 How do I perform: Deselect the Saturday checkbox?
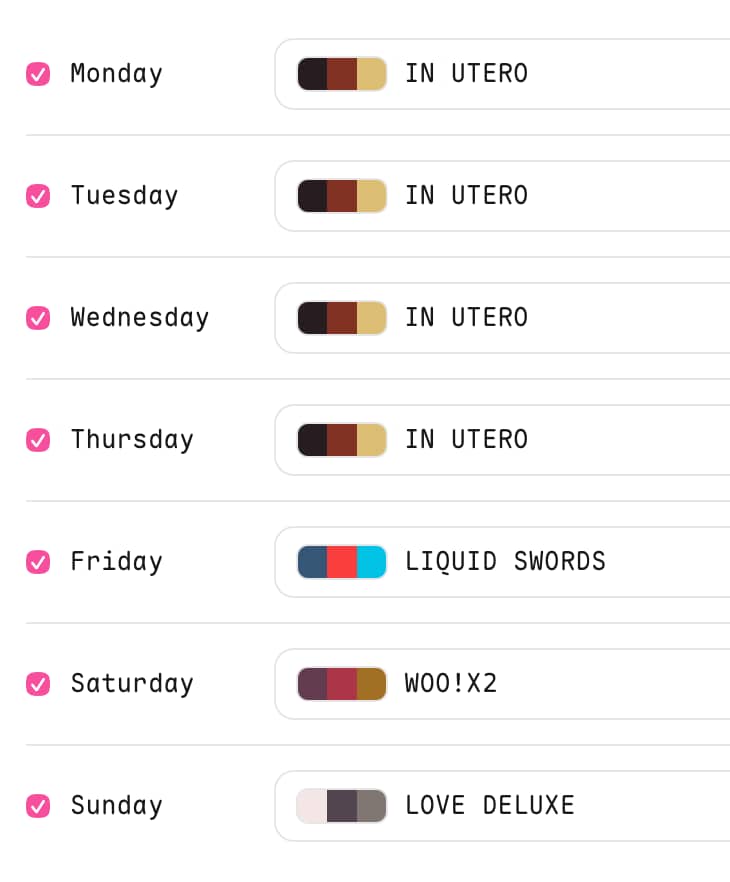pyautogui.click(x=38, y=684)
